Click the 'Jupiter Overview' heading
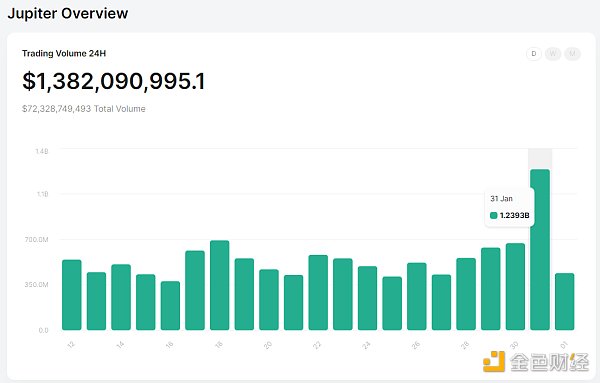 click(68, 13)
